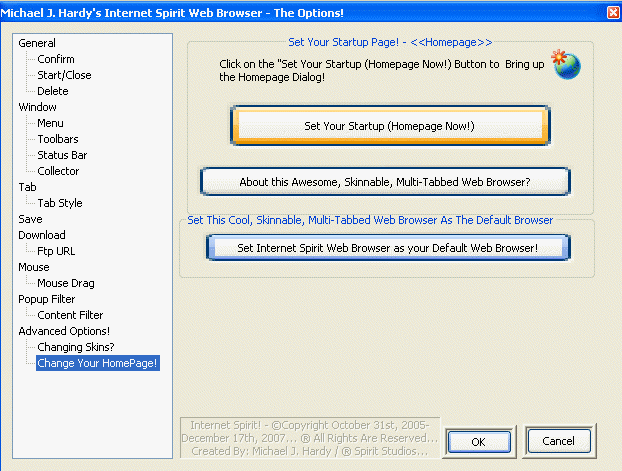Confirm settings with OK button

click(479, 442)
